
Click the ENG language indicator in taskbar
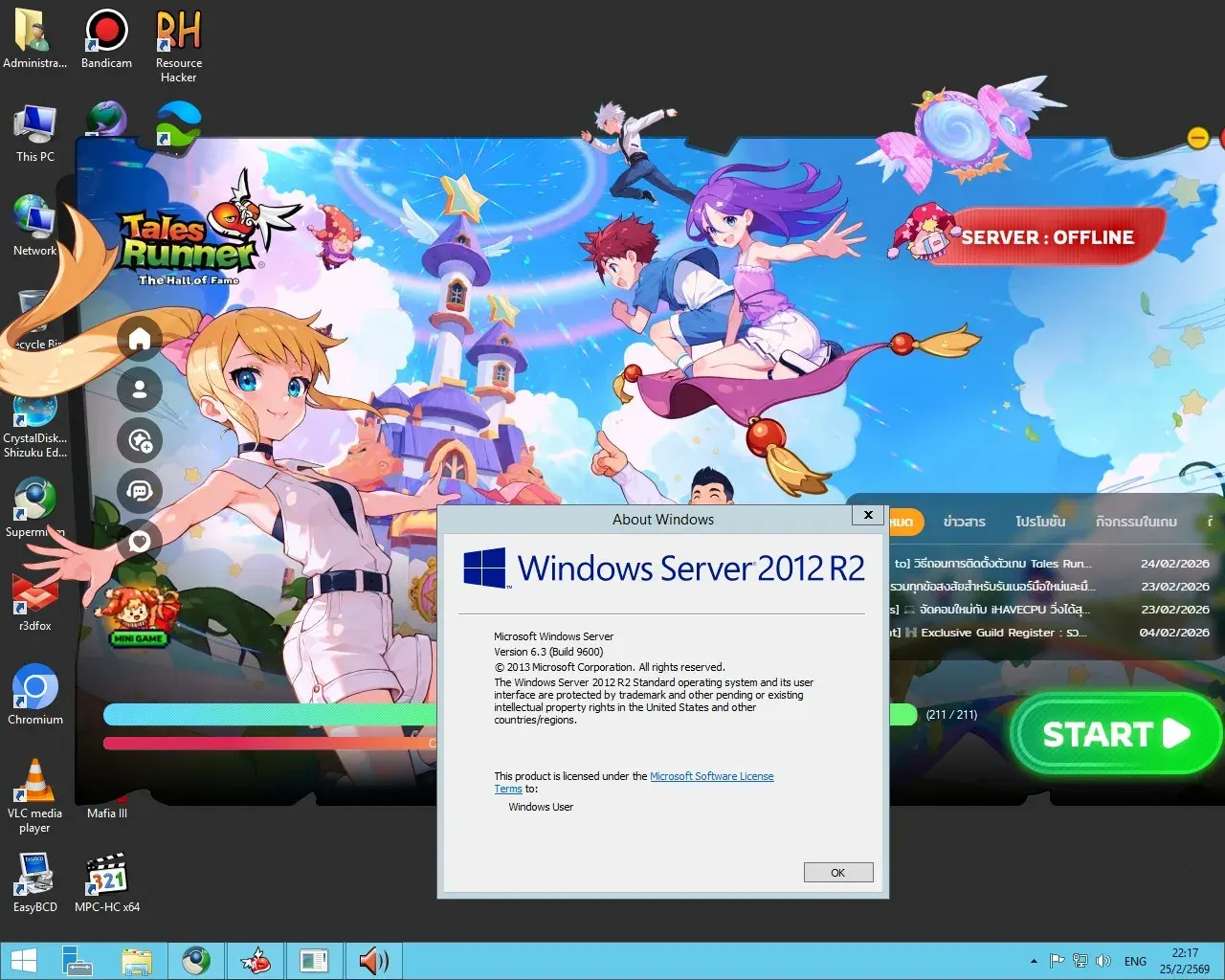click(1135, 961)
